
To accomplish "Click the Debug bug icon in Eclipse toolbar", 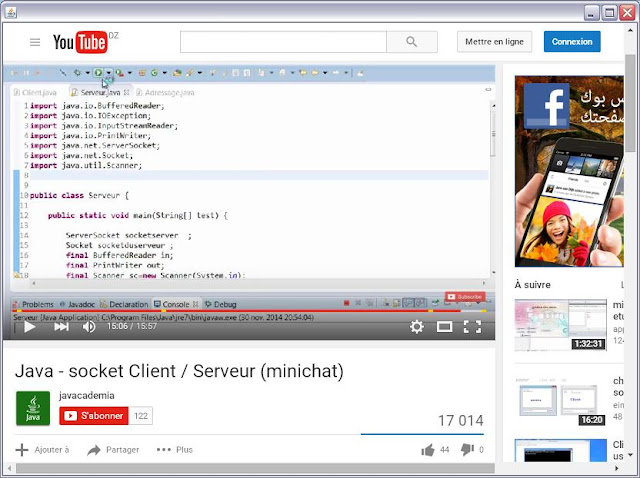I will [77, 73].
